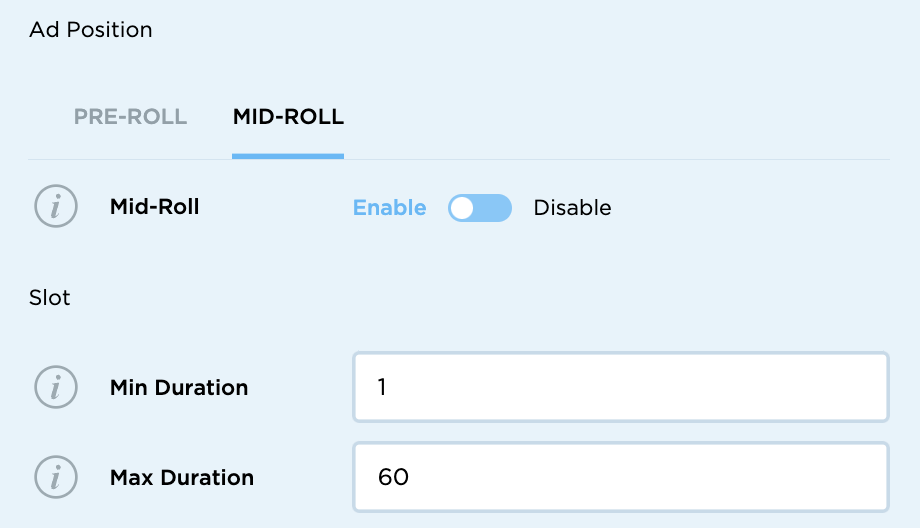This screenshot has height=528, width=920.
Task: Open the Max Duration info icon
Action: point(56,477)
